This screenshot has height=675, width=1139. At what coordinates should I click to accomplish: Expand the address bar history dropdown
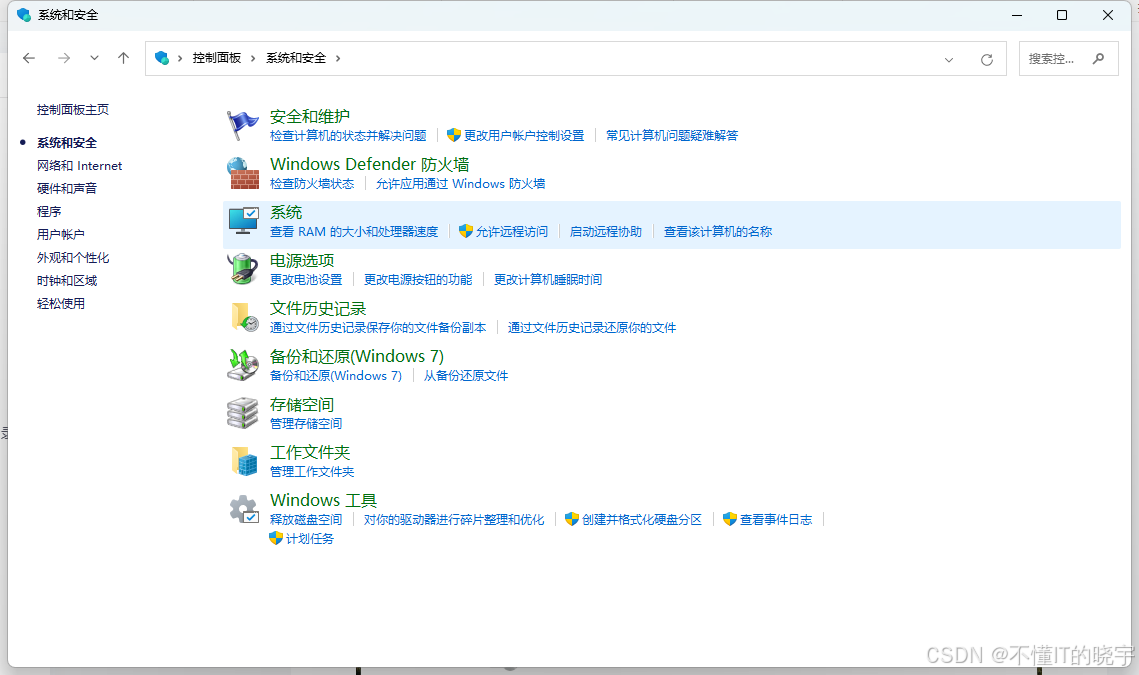click(x=949, y=60)
